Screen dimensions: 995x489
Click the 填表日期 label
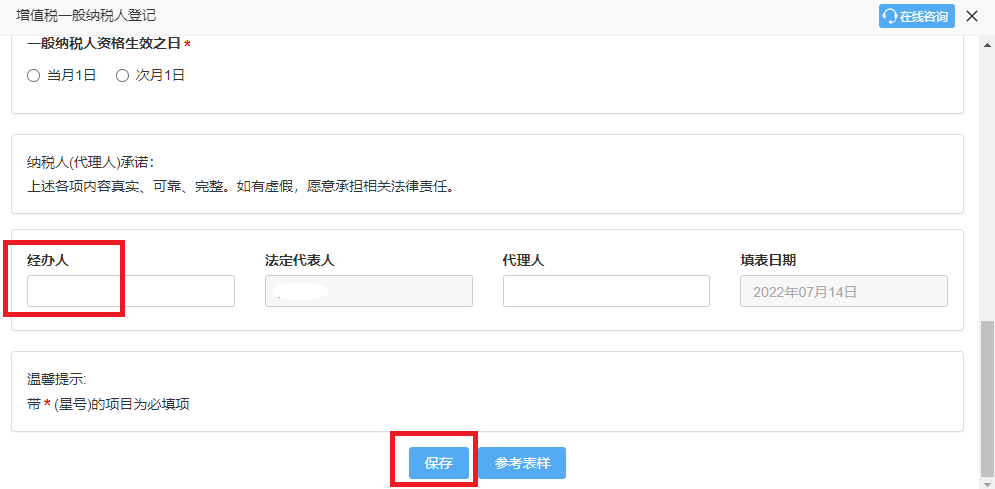[768, 260]
